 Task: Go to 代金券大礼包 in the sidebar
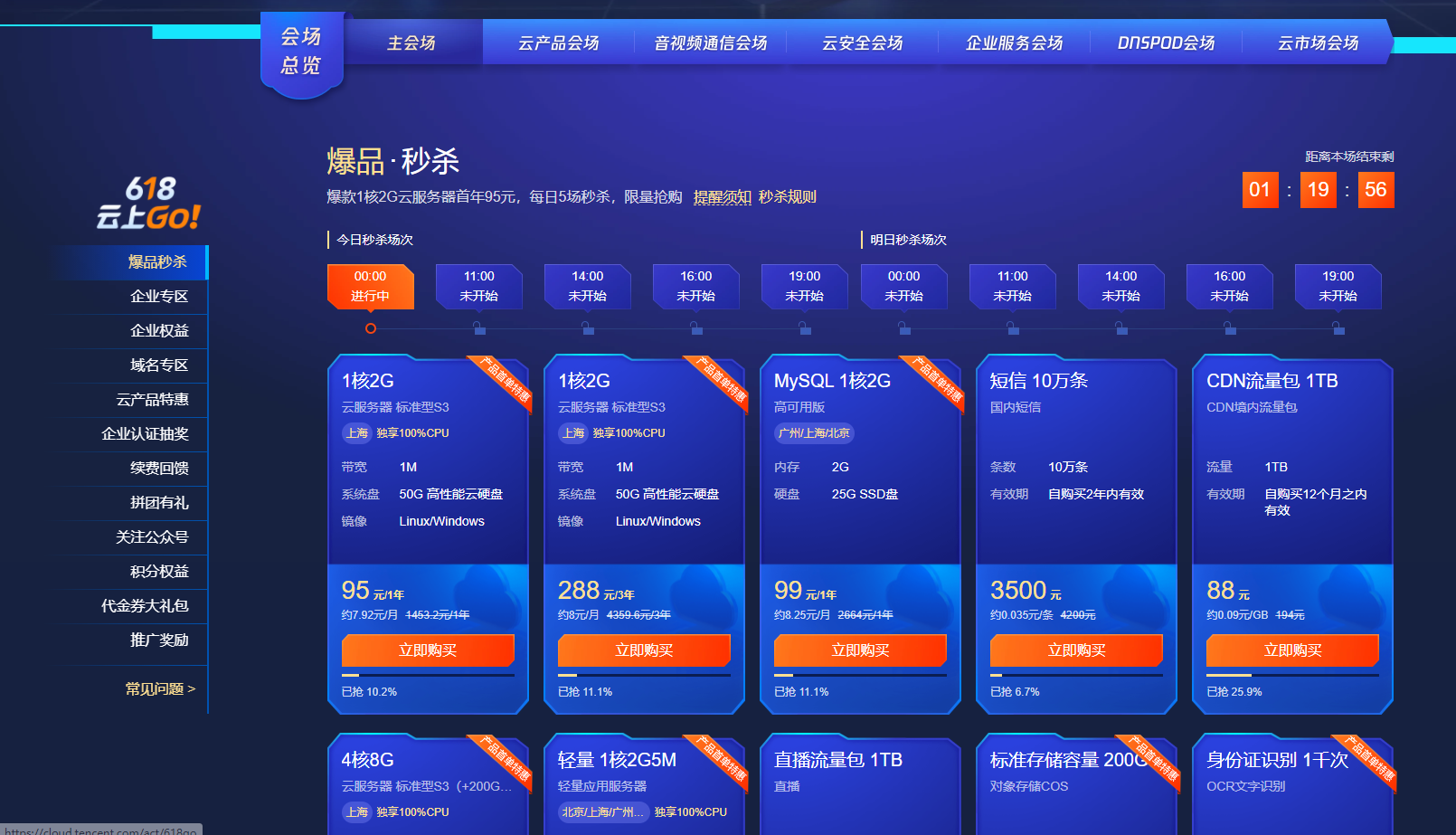coord(145,606)
